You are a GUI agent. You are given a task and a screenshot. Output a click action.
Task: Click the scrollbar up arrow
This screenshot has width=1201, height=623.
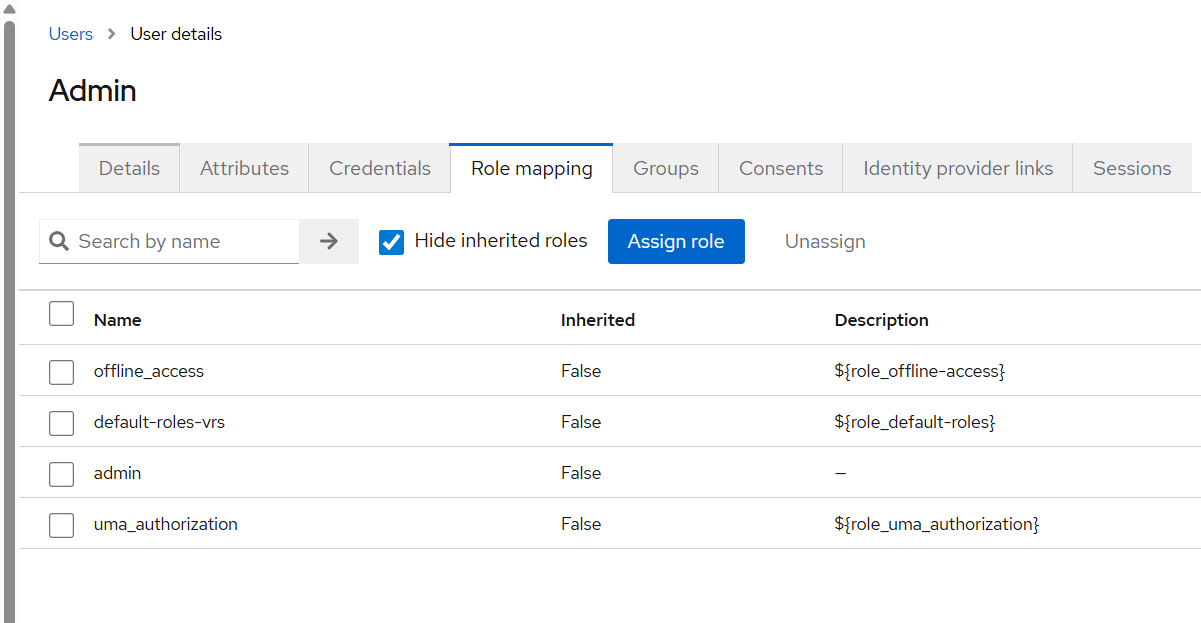coord(10,8)
